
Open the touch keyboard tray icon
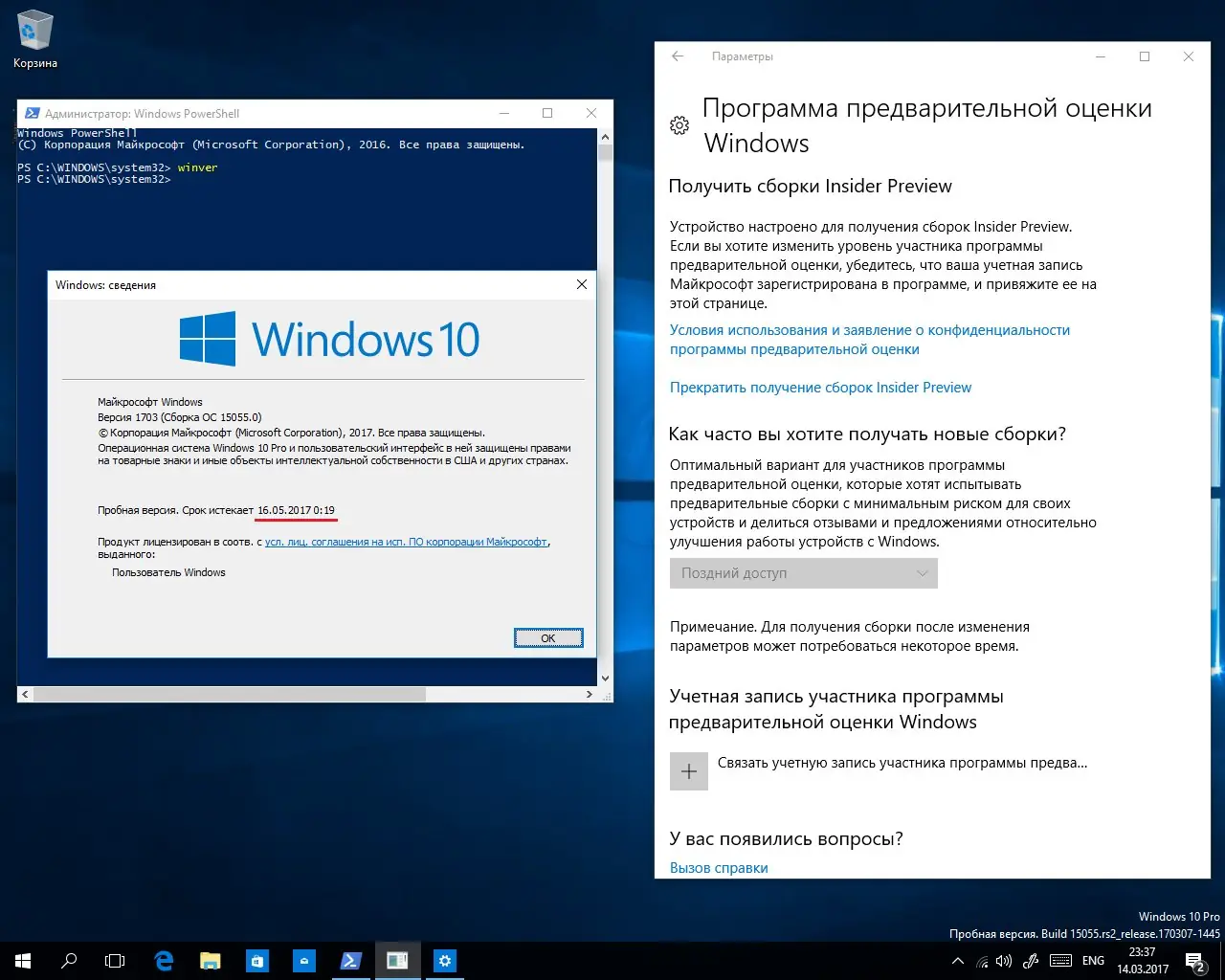(1060, 961)
